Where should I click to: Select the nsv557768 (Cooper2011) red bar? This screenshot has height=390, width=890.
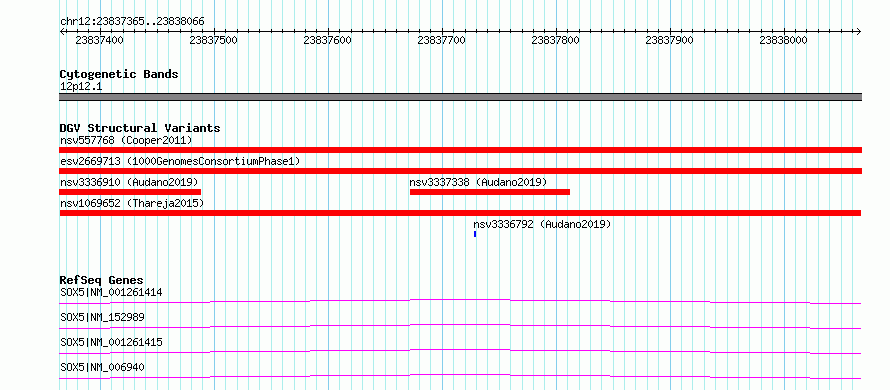461,150
